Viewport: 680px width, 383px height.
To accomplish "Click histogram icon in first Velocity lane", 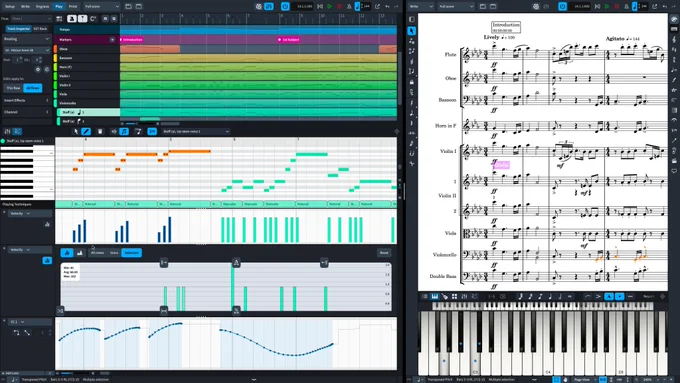I will tap(47, 224).
